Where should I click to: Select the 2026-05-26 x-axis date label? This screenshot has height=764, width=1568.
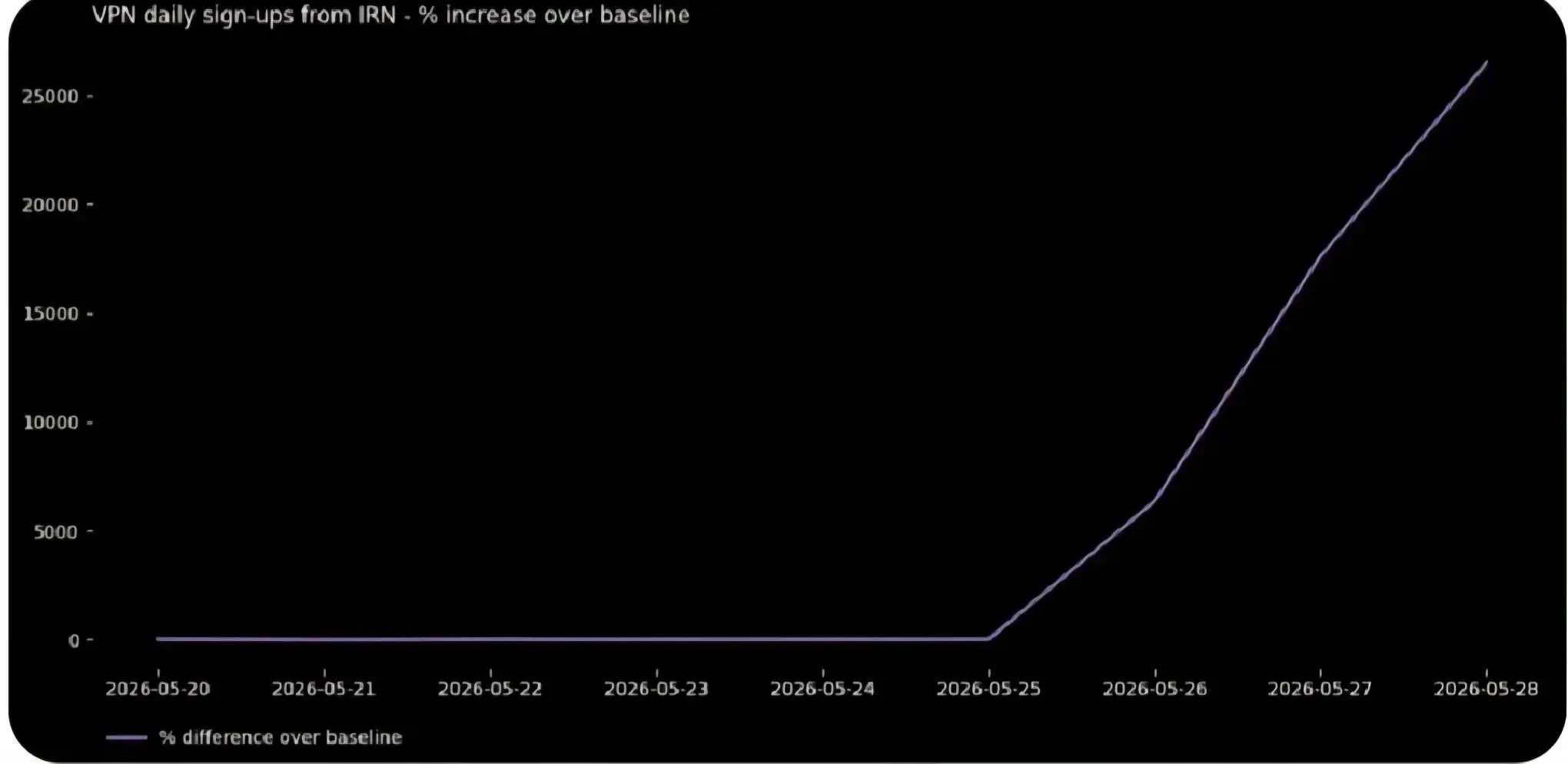1154,689
